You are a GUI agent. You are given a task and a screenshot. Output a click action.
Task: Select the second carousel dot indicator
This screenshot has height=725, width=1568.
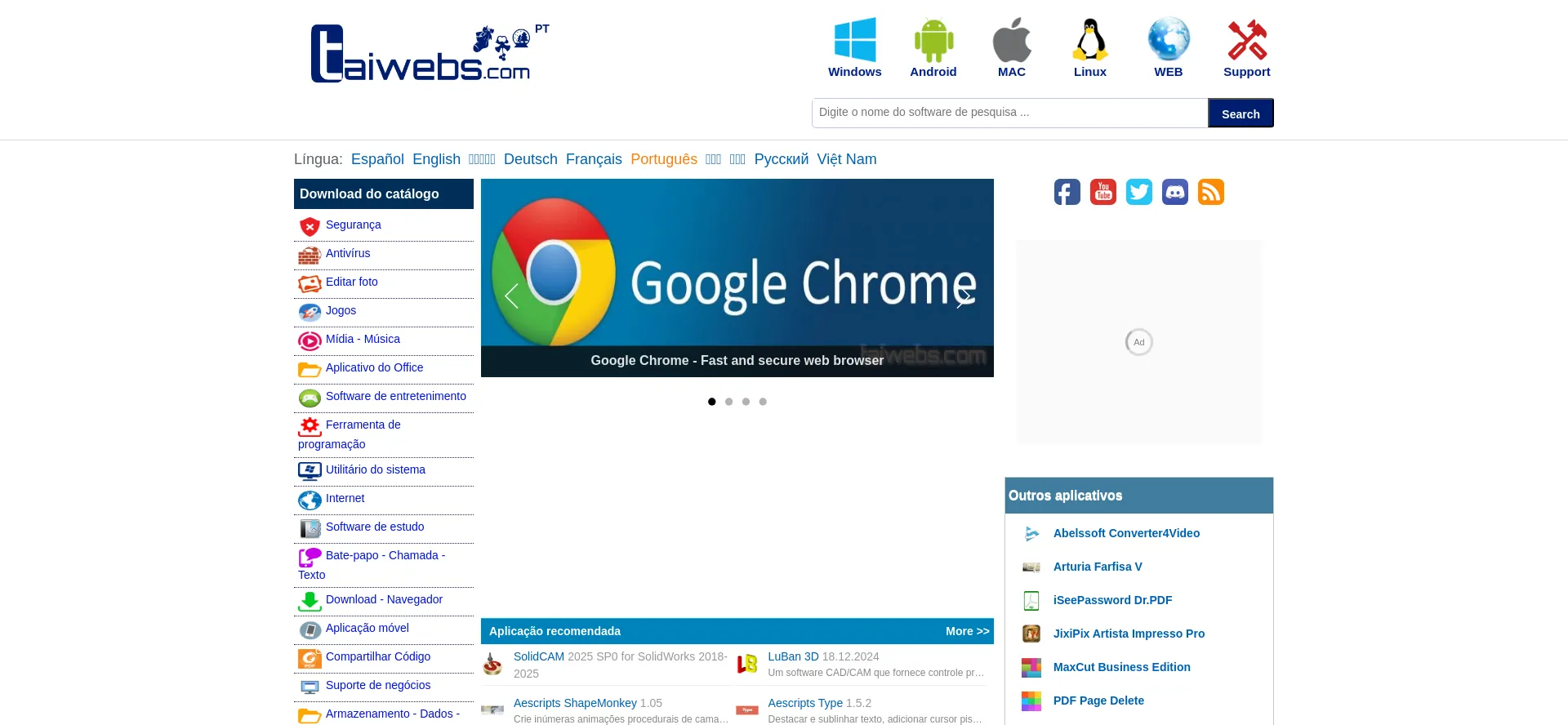(x=729, y=402)
